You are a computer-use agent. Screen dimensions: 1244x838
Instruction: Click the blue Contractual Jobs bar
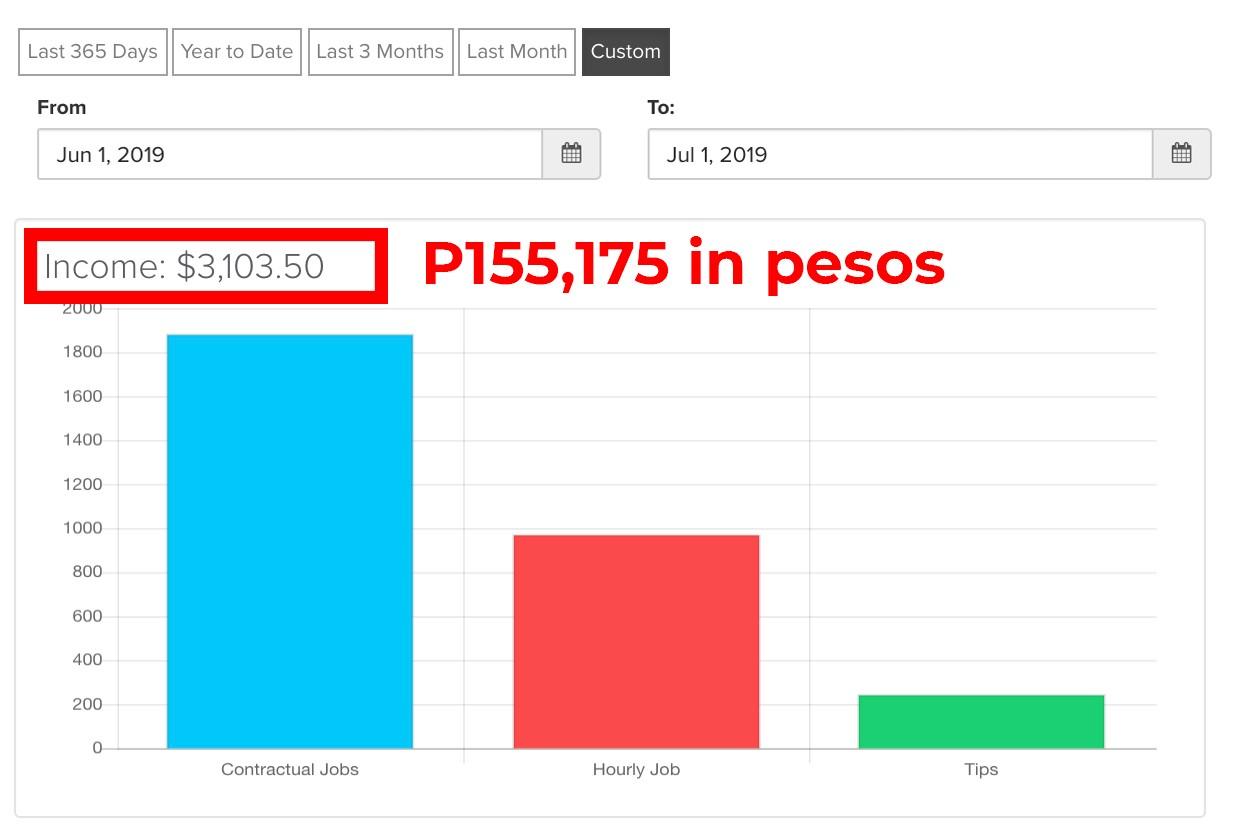pos(290,541)
